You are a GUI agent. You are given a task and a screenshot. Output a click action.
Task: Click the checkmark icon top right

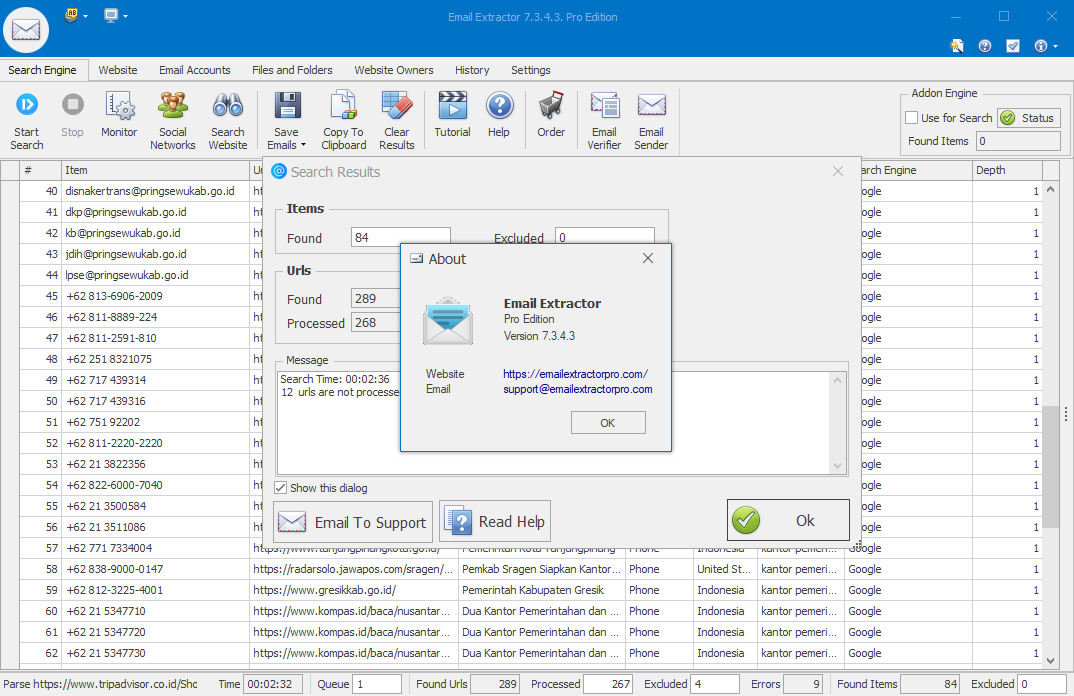pyautogui.click(x=1013, y=46)
